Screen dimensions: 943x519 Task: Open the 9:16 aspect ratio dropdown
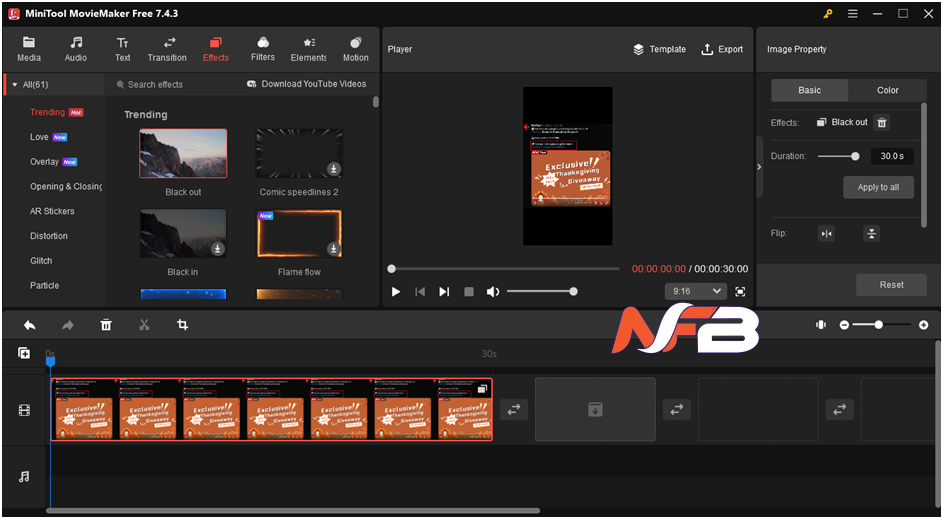pos(696,291)
